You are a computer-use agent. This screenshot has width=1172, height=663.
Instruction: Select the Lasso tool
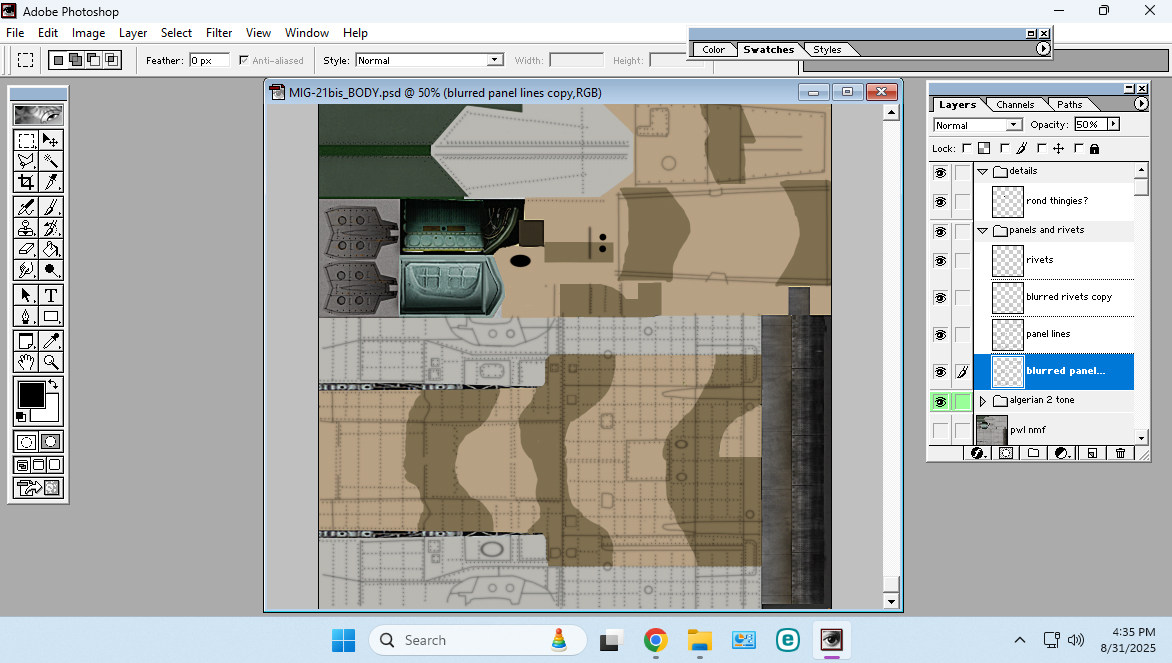(26, 161)
